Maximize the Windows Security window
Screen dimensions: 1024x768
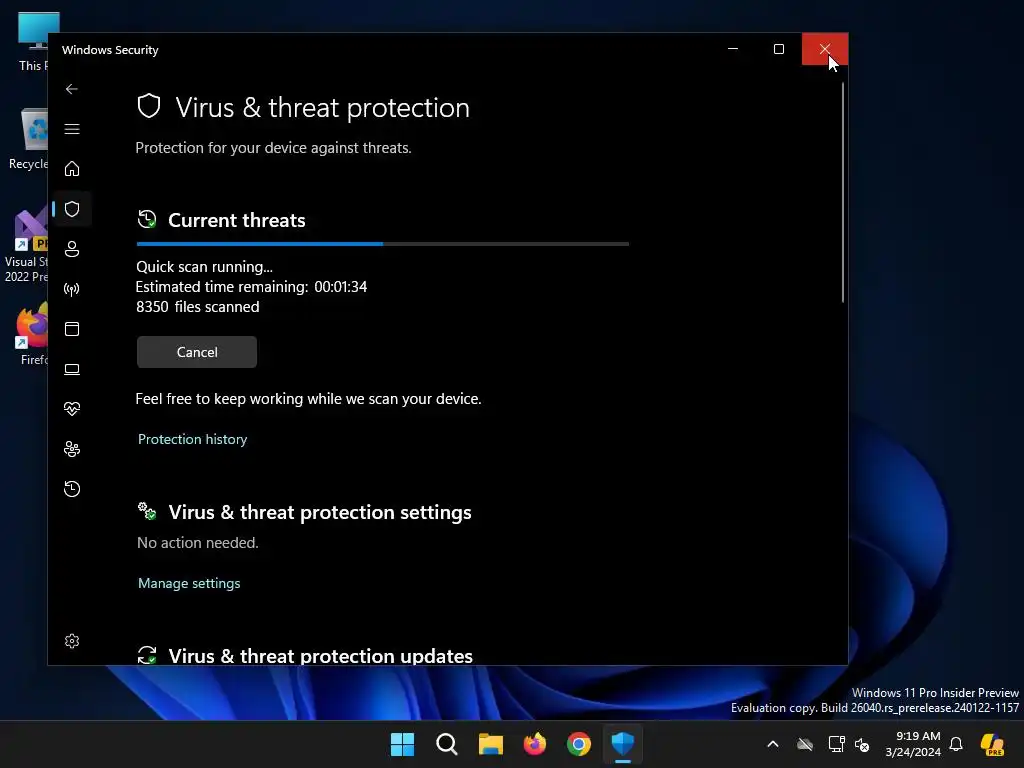pyautogui.click(x=778, y=49)
